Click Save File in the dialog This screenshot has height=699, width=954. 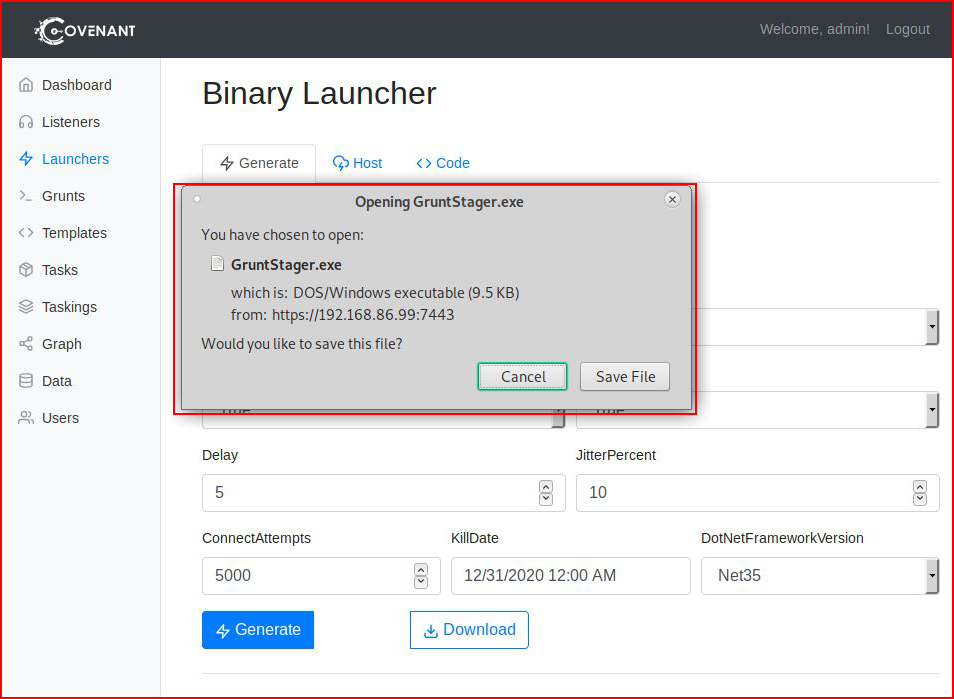625,377
